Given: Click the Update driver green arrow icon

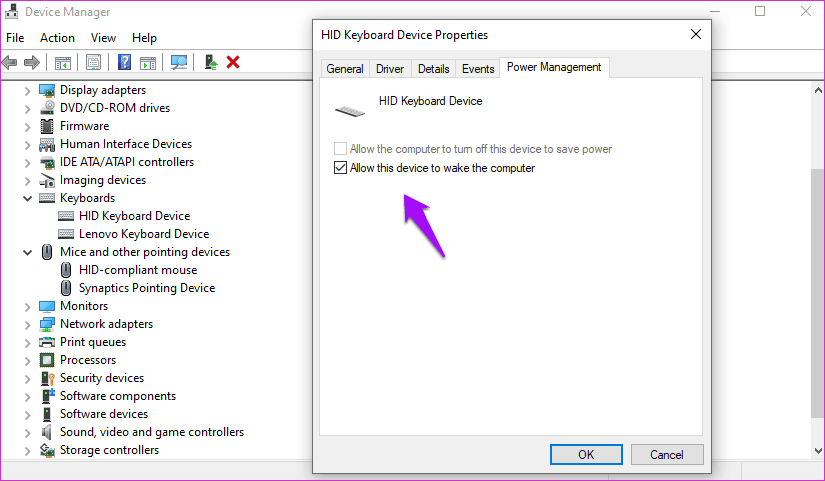Looking at the screenshot, I should [x=211, y=62].
